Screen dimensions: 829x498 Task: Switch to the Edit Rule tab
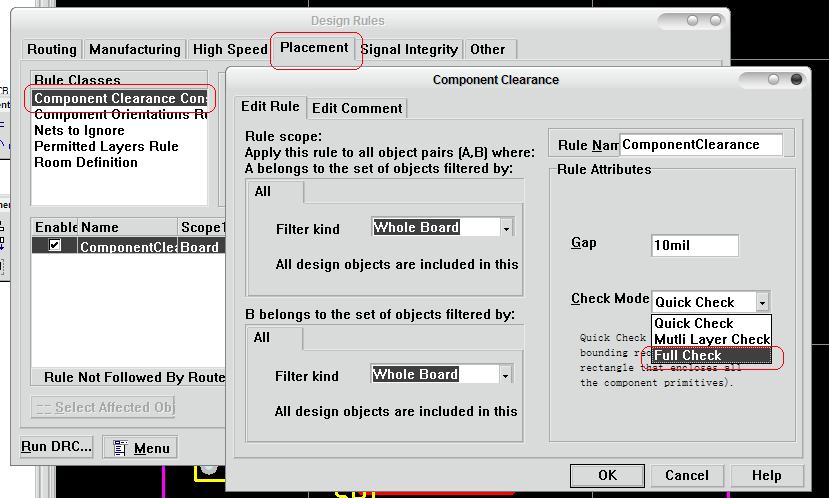(270, 106)
